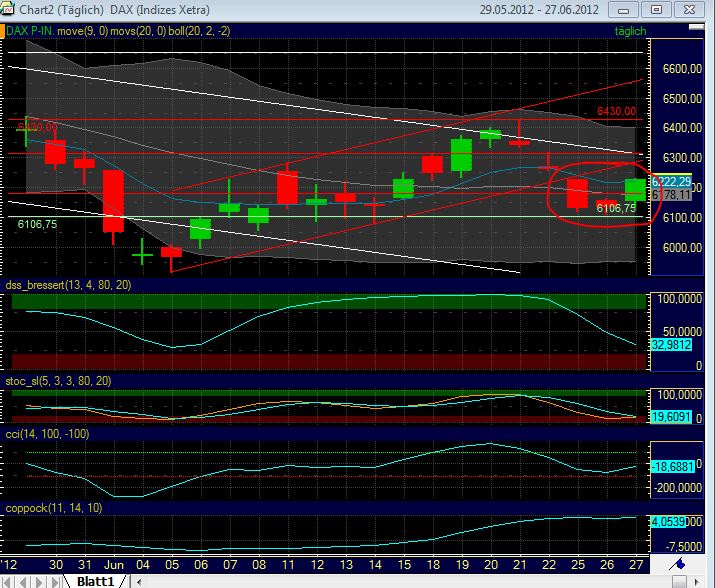This screenshot has width=715, height=588.
Task: Click the 6000,00 price axis label
Action: [682, 247]
